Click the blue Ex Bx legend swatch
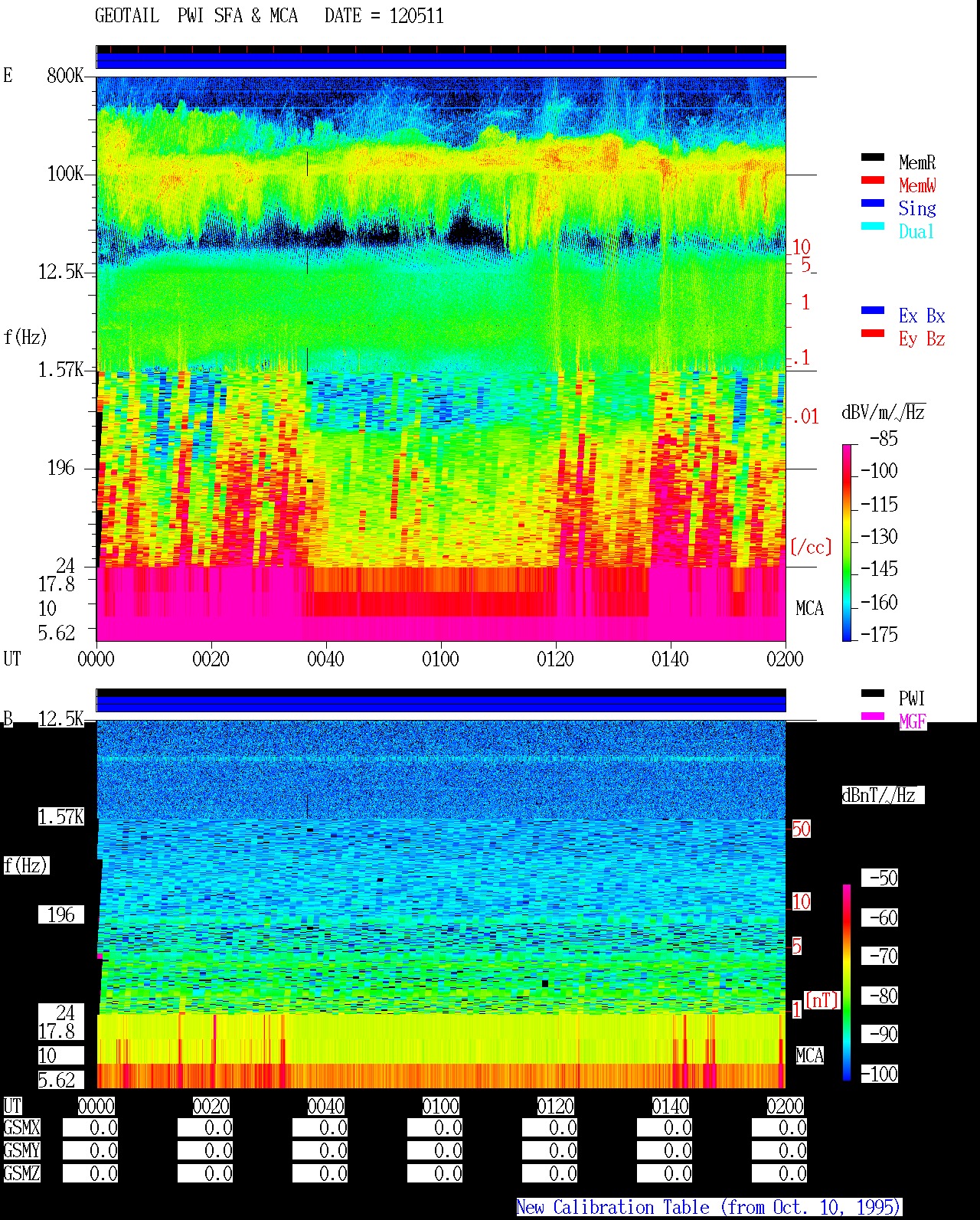The width and height of the screenshot is (980, 1220). click(x=873, y=311)
